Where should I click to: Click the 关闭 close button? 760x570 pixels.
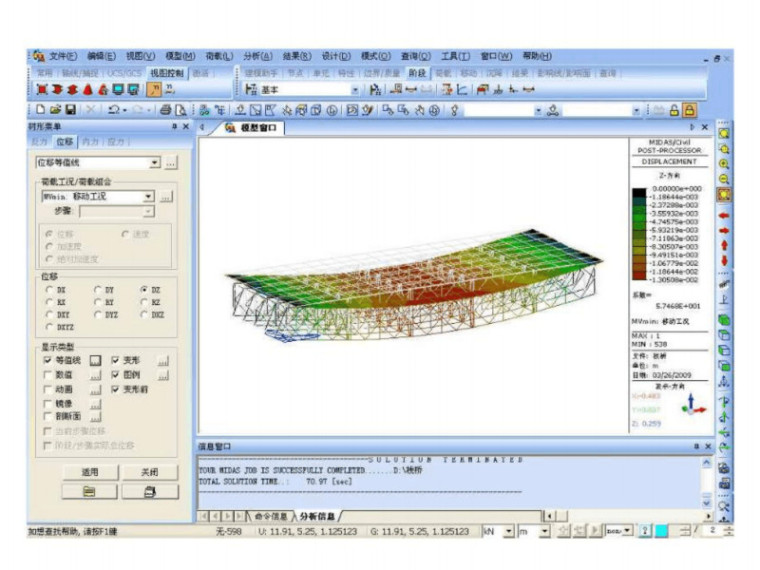(x=149, y=471)
